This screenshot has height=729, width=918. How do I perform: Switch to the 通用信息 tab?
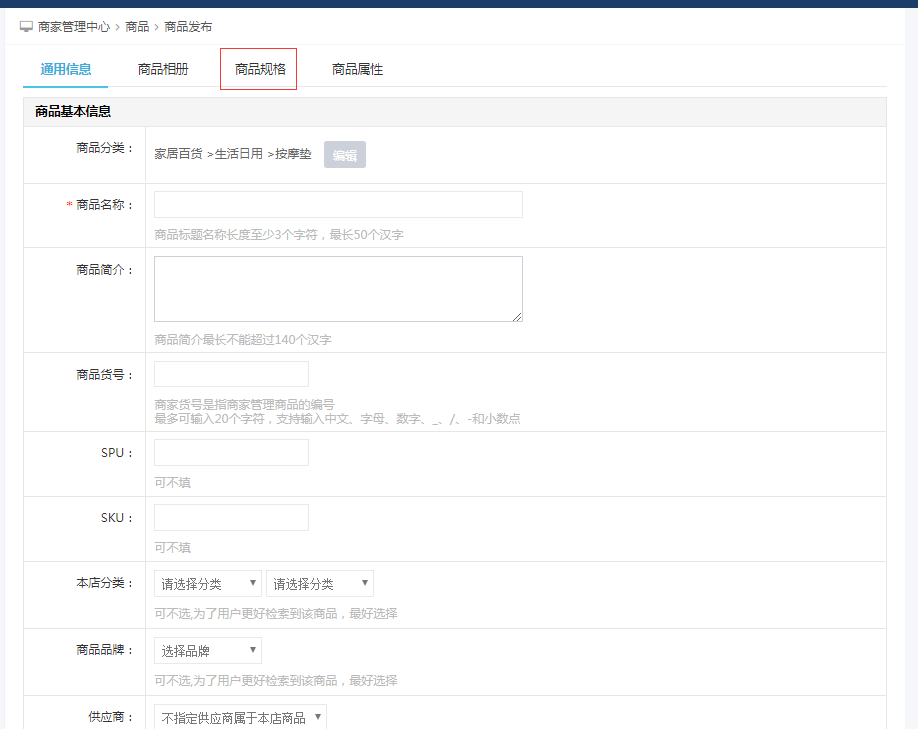(x=66, y=69)
